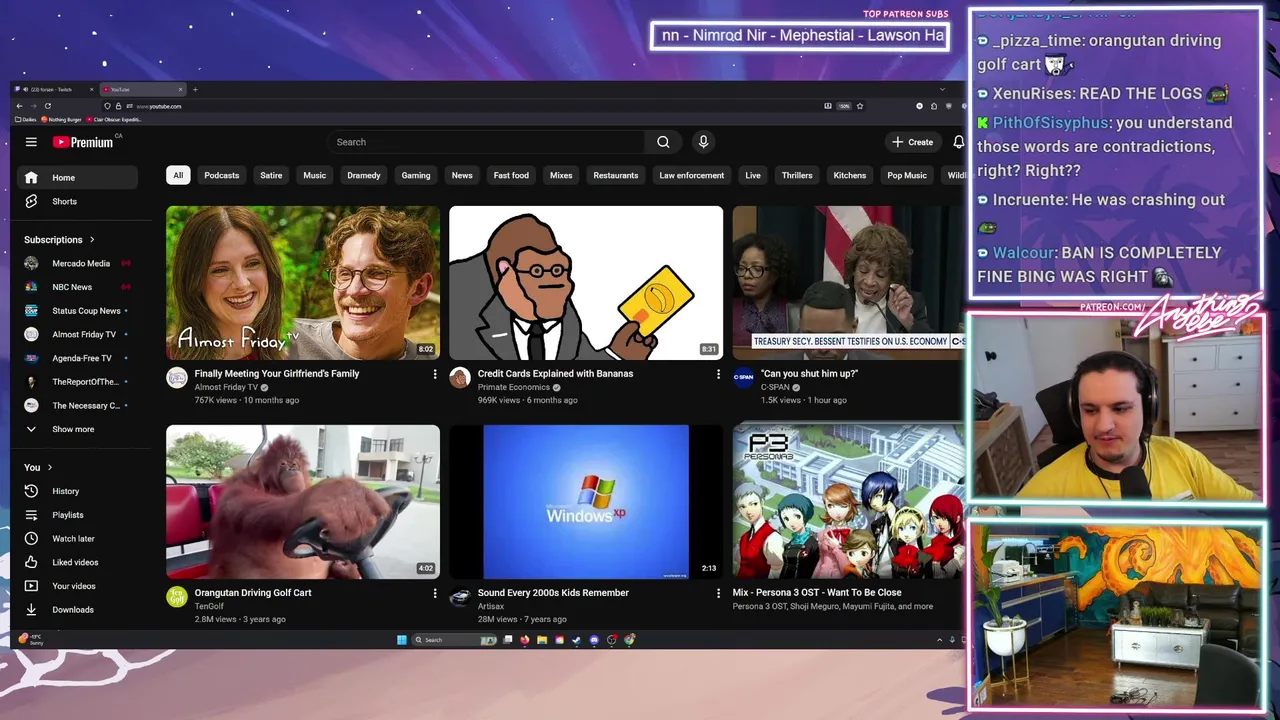Click the browser reload button
This screenshot has height=720, width=1280.
(x=47, y=106)
